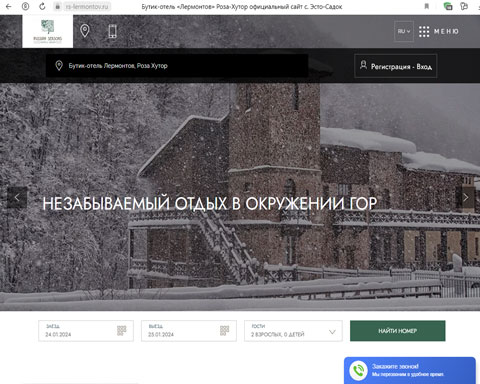Viewport: 480px width, 384px height.
Task: Select the rs-lermontov.ru address text
Action: click(87, 7)
